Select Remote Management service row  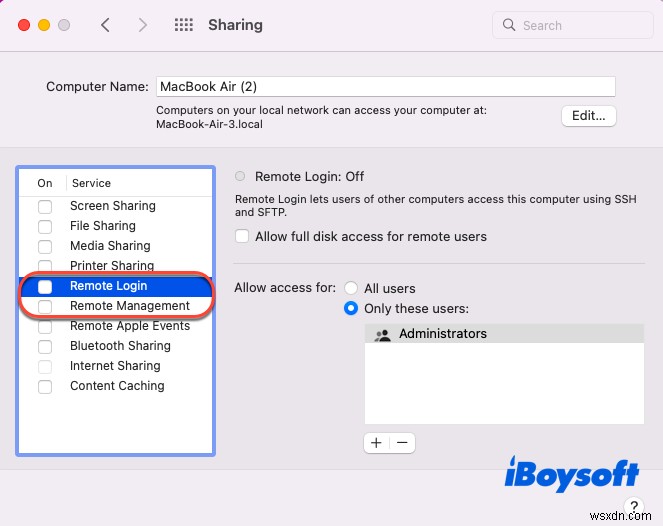coord(115,306)
